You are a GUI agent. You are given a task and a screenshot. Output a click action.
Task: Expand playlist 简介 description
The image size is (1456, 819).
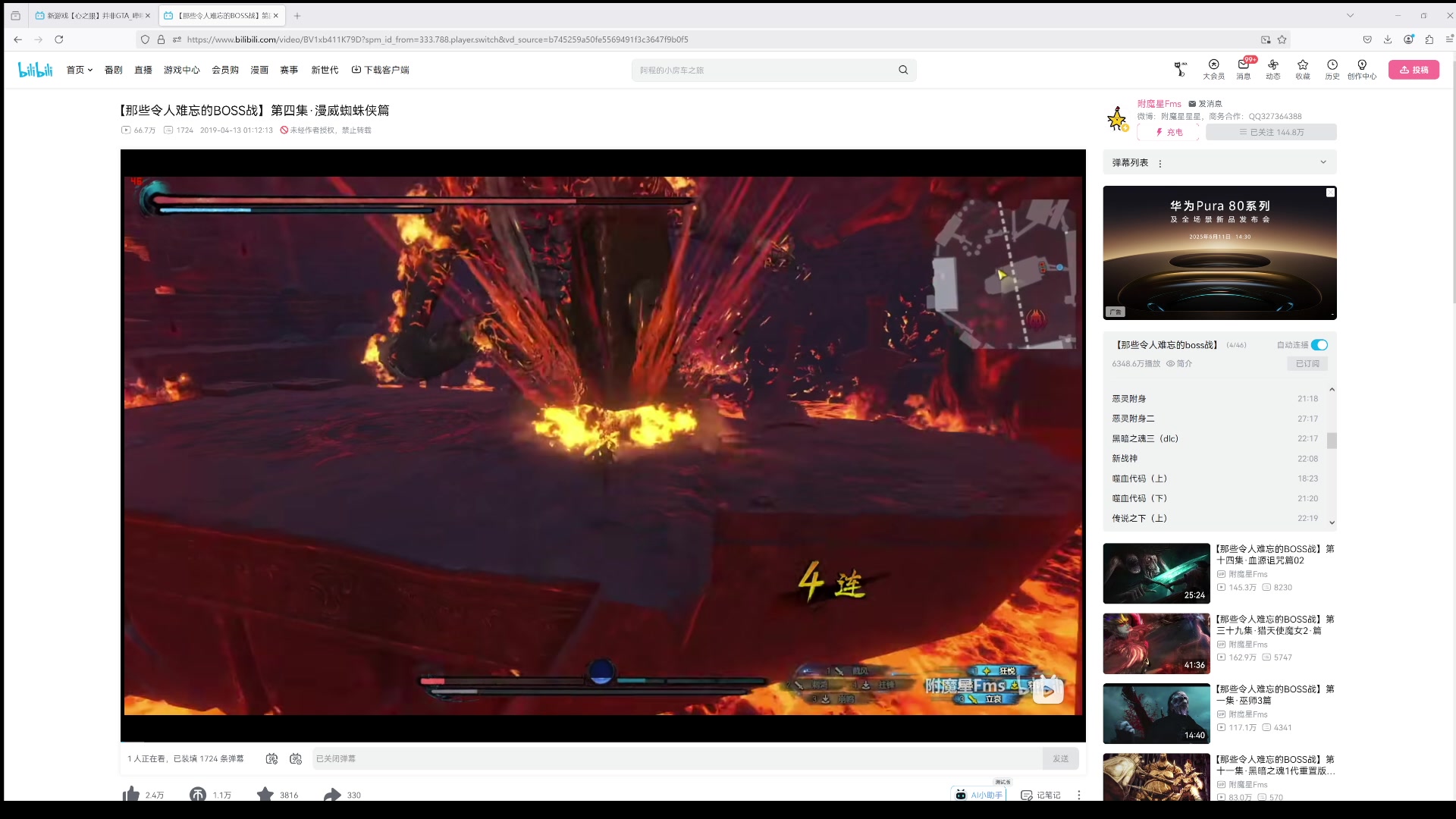click(x=1179, y=364)
